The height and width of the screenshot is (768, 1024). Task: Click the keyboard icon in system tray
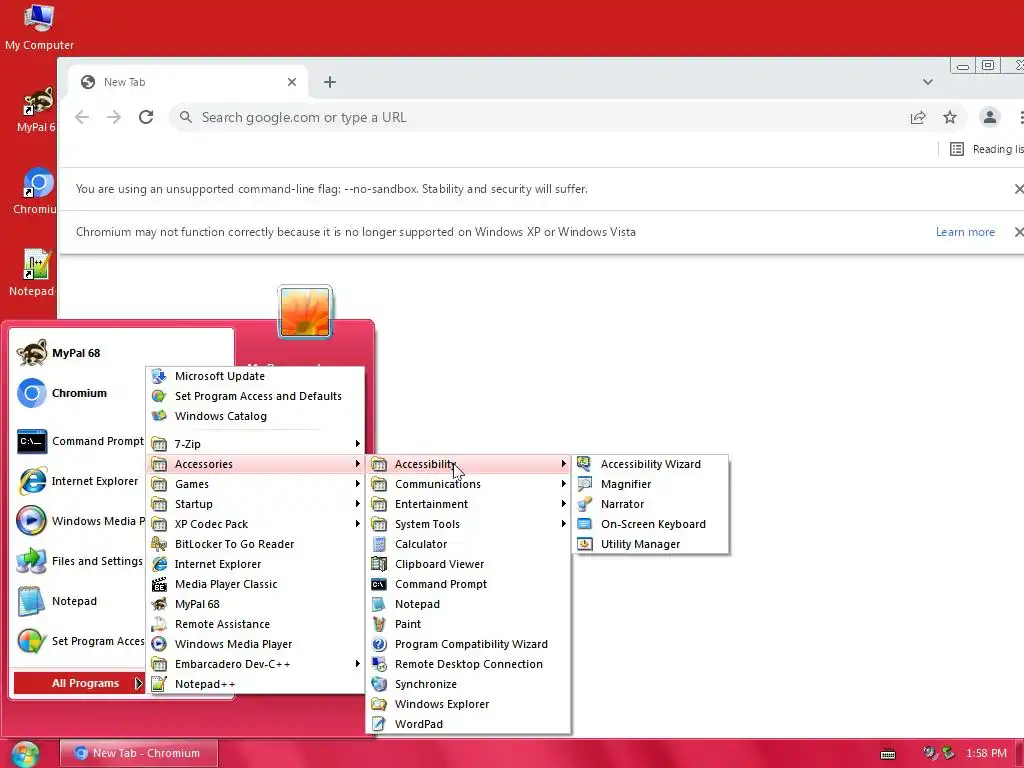point(888,754)
